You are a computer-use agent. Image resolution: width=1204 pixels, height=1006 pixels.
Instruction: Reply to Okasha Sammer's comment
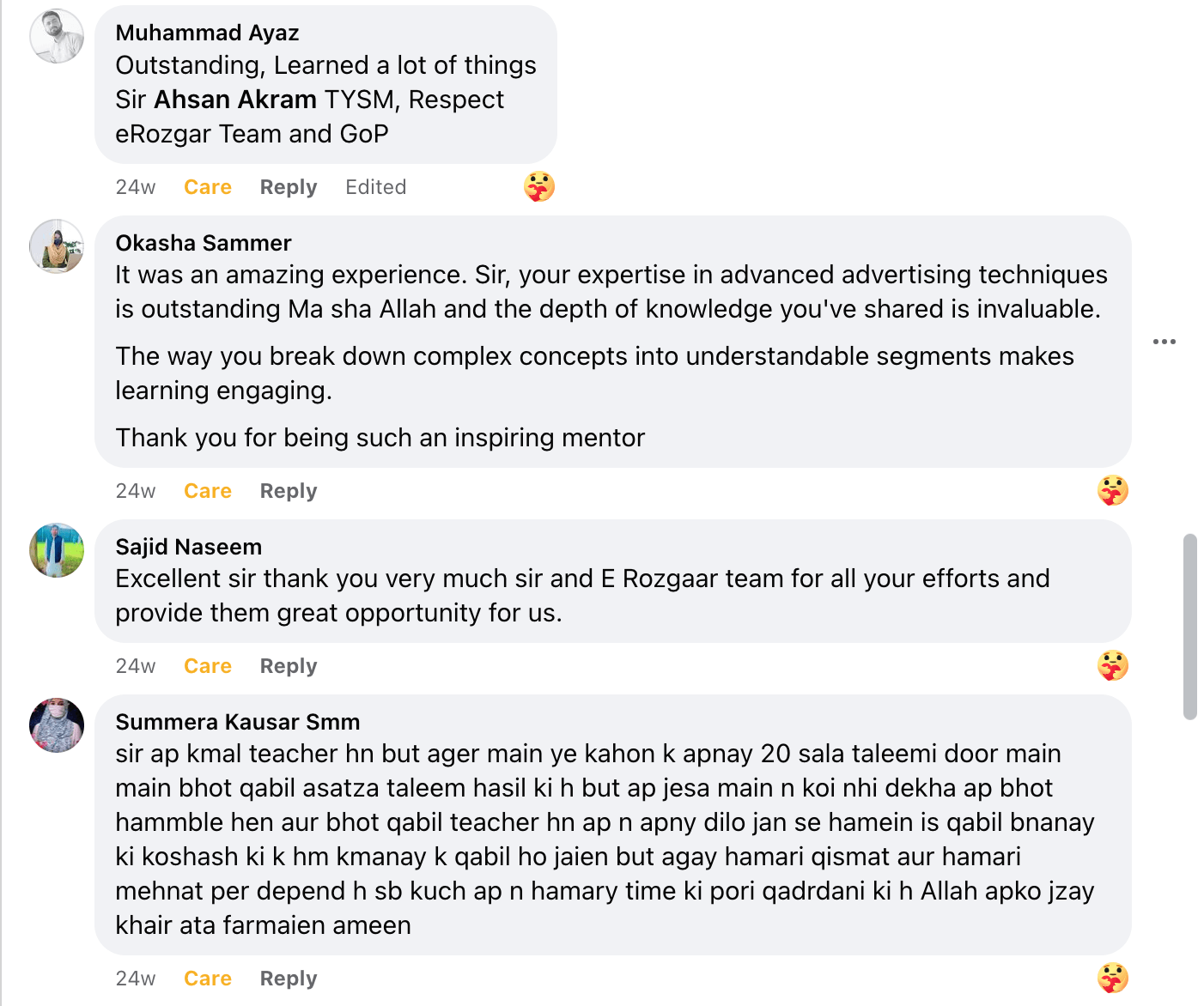click(288, 490)
